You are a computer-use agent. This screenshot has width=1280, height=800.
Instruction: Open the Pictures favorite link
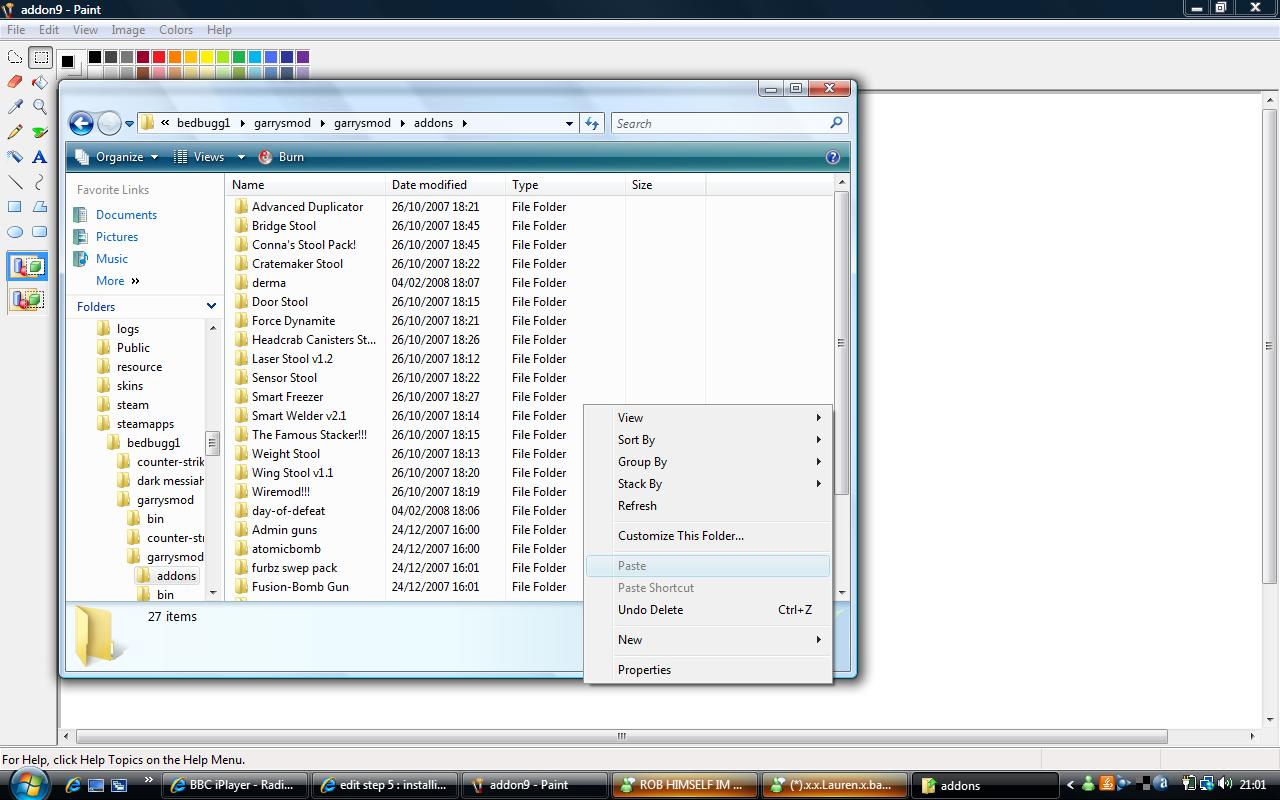[117, 237]
